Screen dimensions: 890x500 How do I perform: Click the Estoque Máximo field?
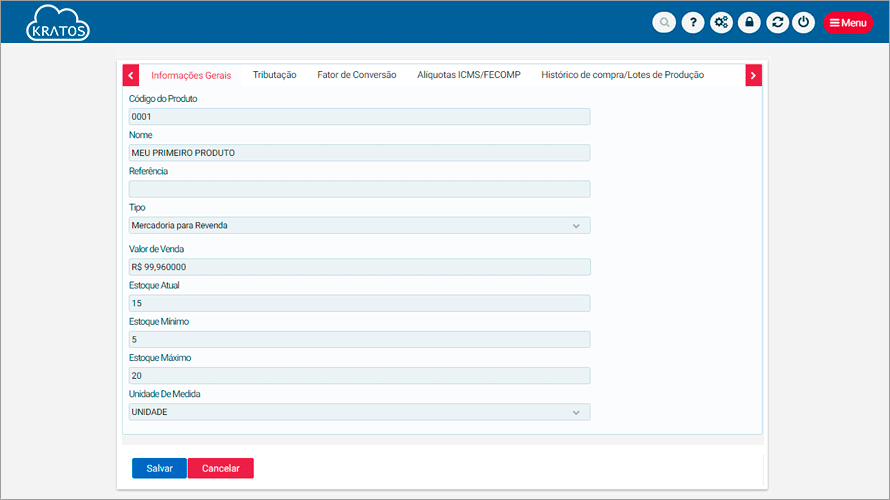click(x=359, y=376)
